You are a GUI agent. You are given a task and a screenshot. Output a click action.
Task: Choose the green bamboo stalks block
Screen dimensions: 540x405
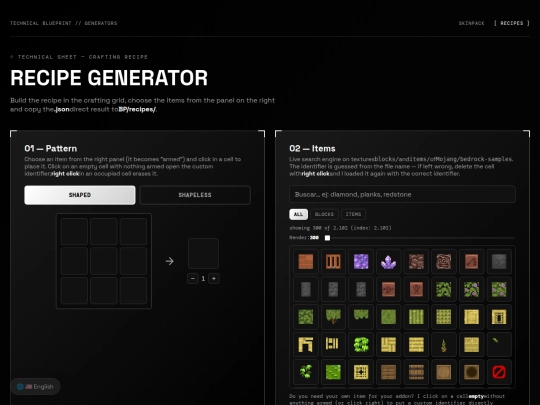click(x=416, y=317)
